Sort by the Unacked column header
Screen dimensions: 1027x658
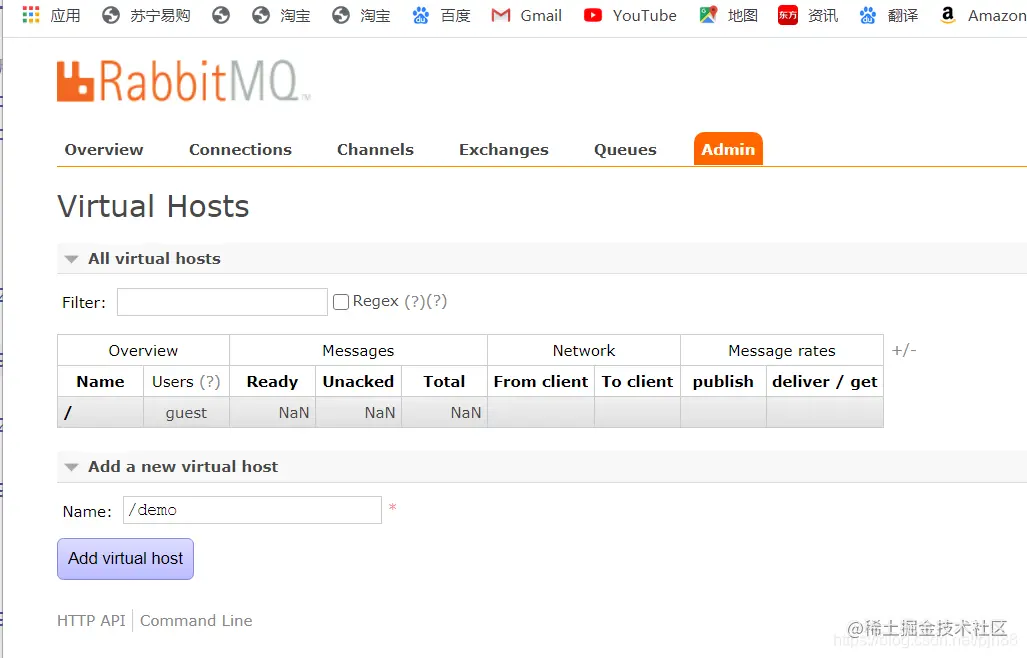358,382
